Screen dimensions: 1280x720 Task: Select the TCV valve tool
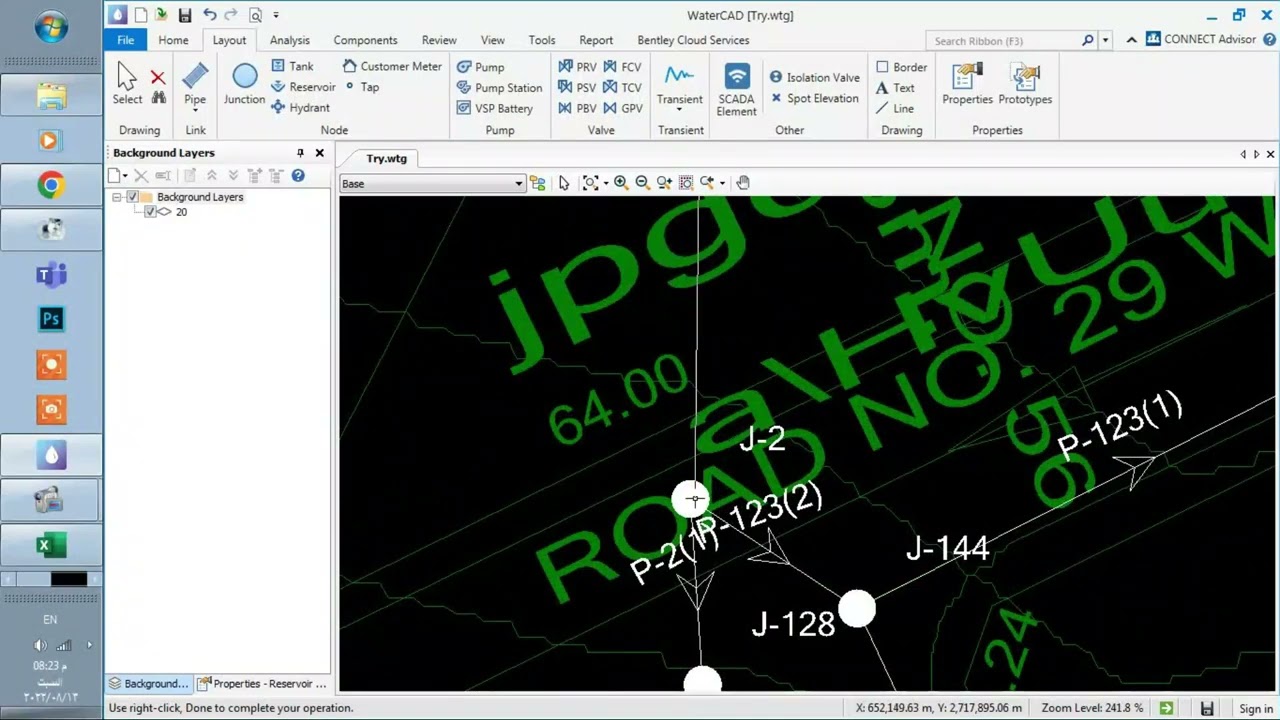point(622,88)
